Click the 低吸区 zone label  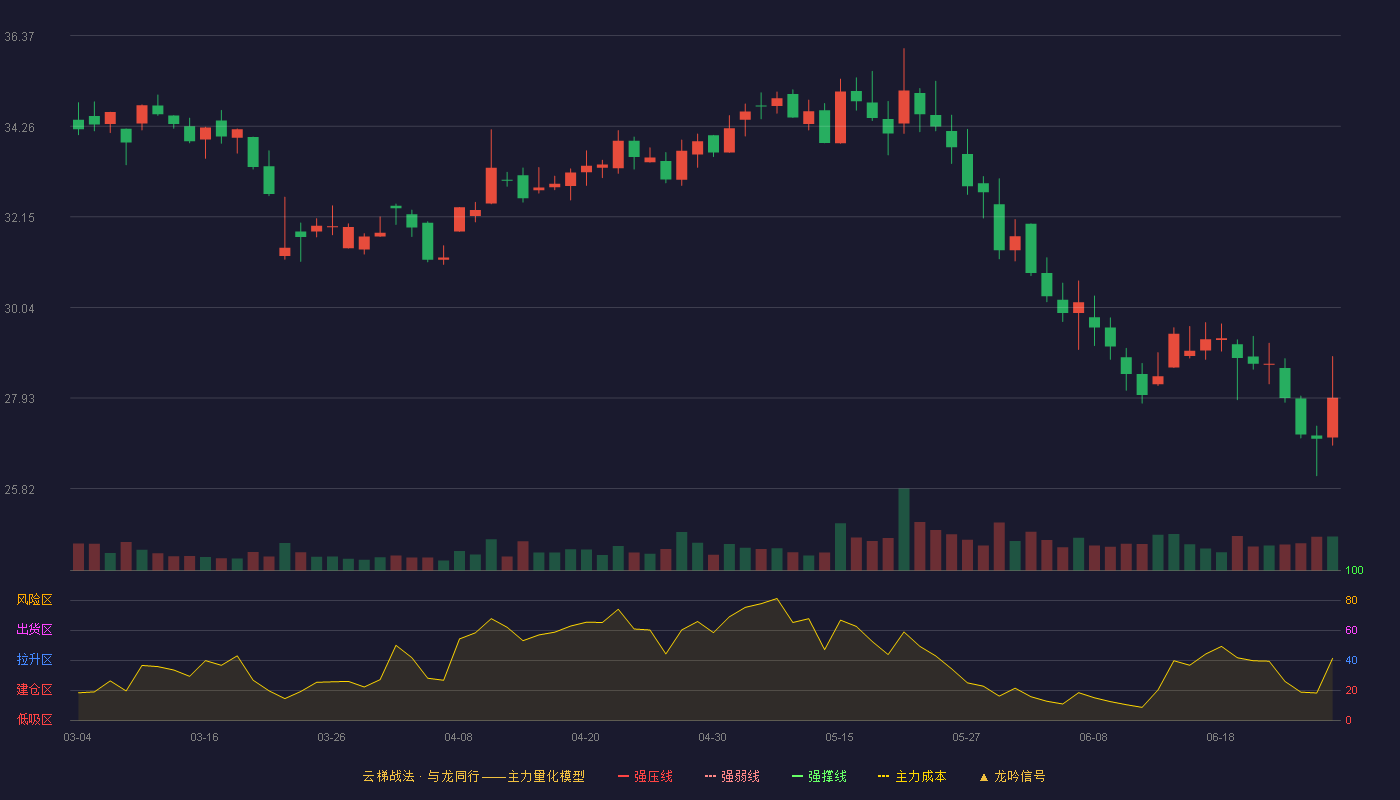34,719
